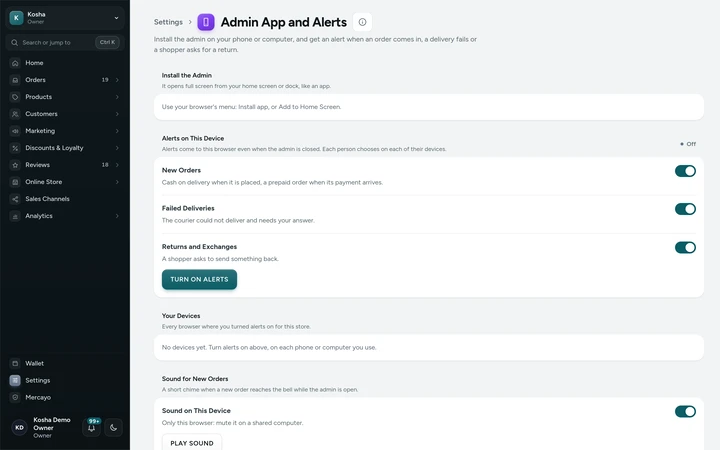The image size is (720, 450).
Task: Expand the Products submenu chevron
Action: point(117,97)
